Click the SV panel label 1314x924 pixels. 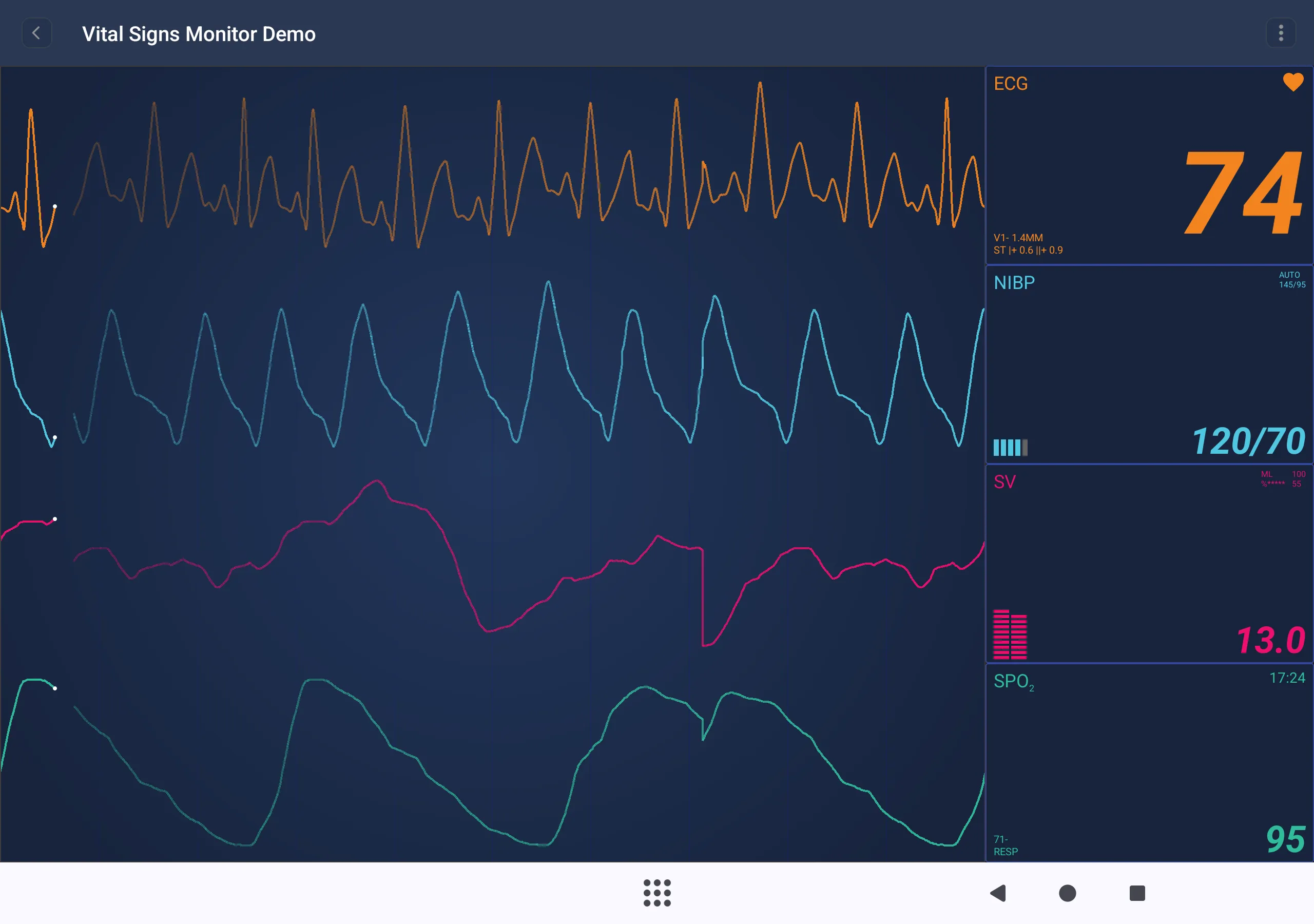click(x=1005, y=482)
